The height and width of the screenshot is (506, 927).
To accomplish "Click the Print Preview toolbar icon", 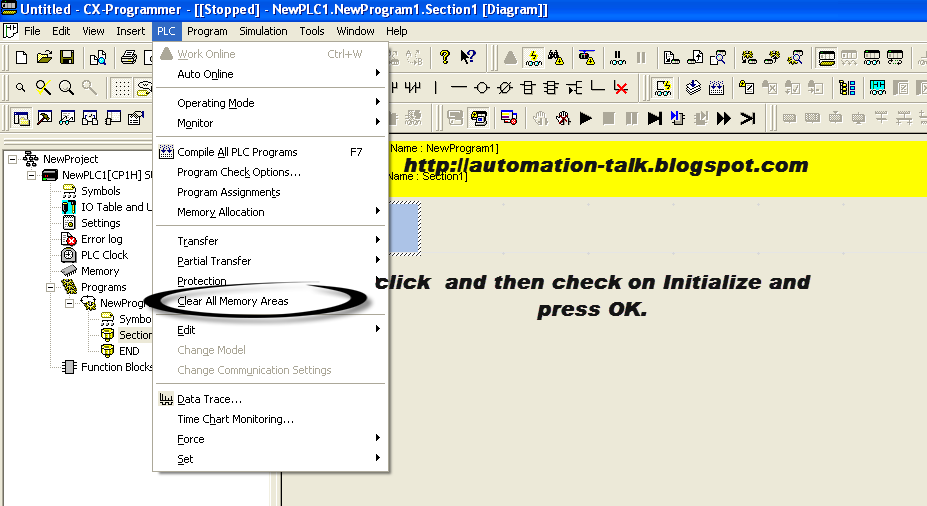I will point(98,57).
